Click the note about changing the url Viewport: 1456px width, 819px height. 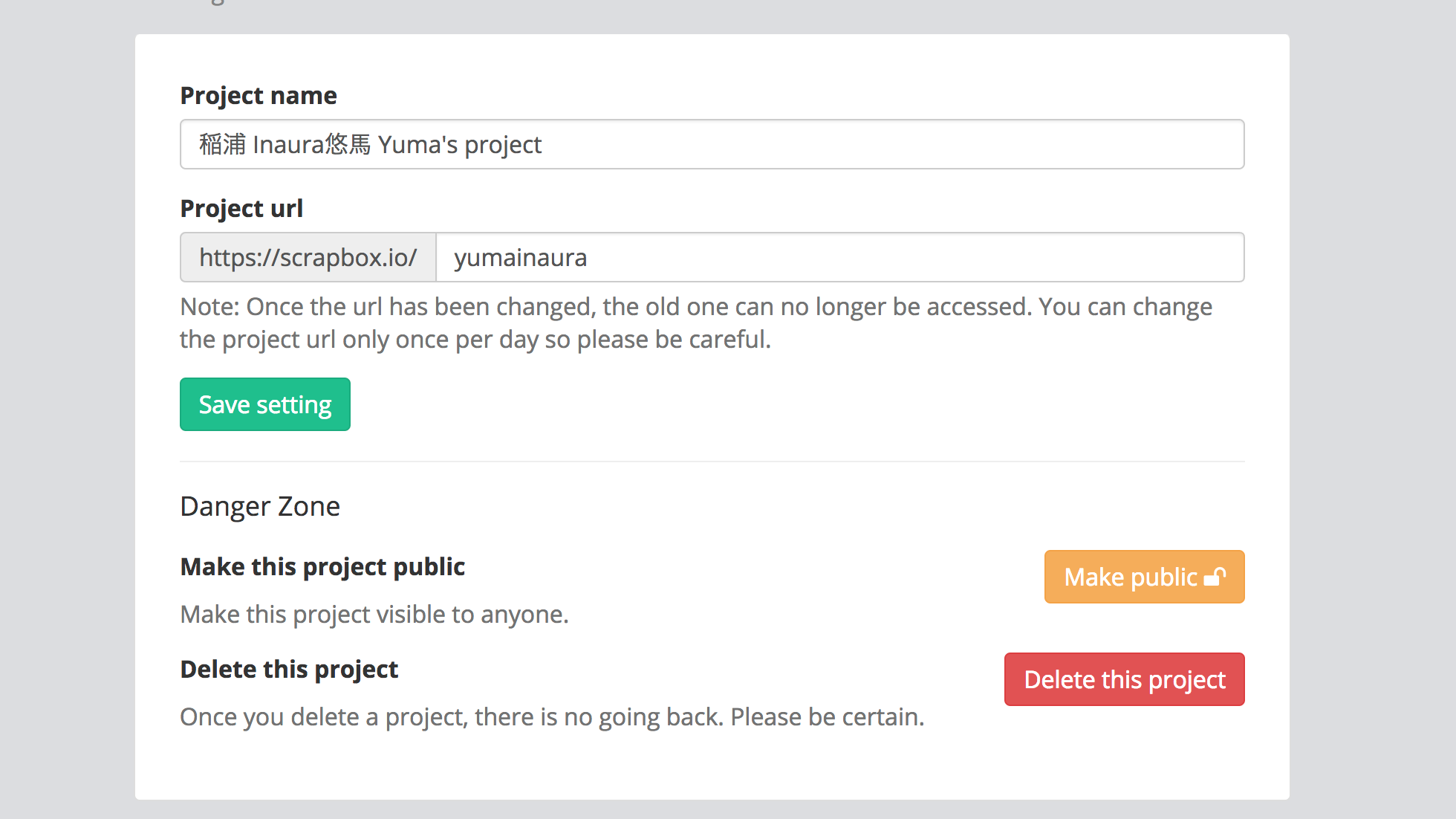695,307
